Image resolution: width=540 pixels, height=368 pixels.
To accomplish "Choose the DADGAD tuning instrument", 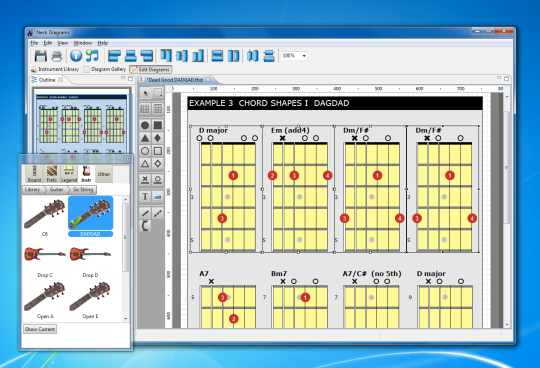I will (90, 217).
